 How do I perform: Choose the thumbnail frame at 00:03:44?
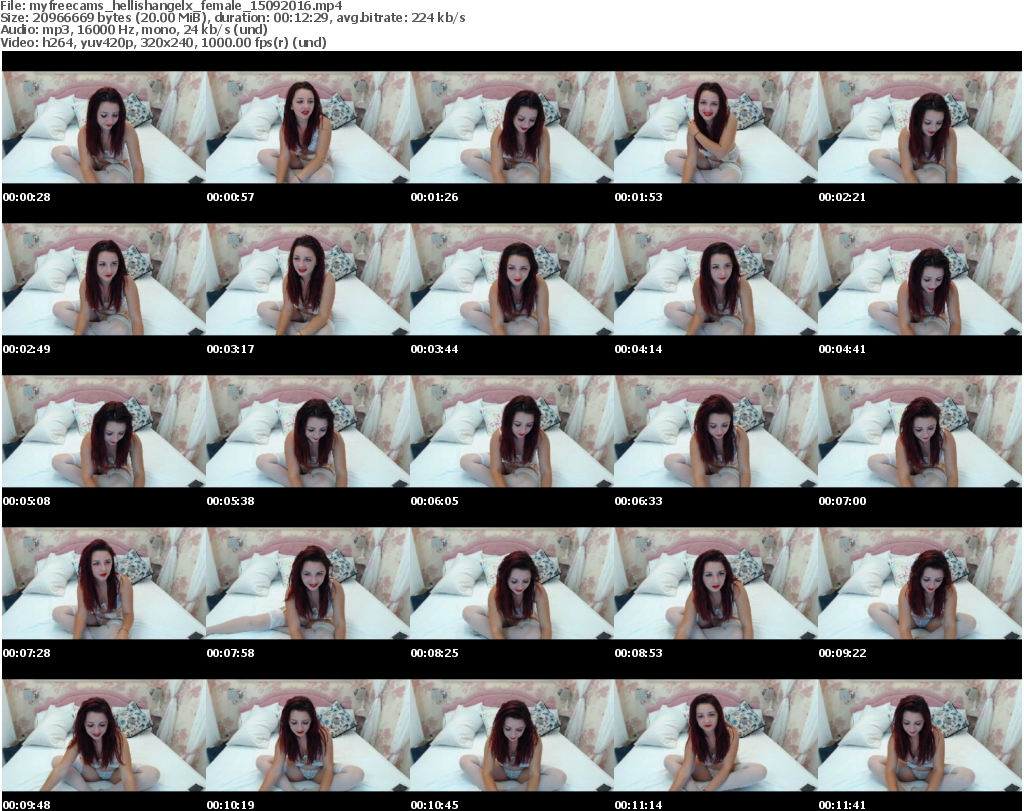511,279
